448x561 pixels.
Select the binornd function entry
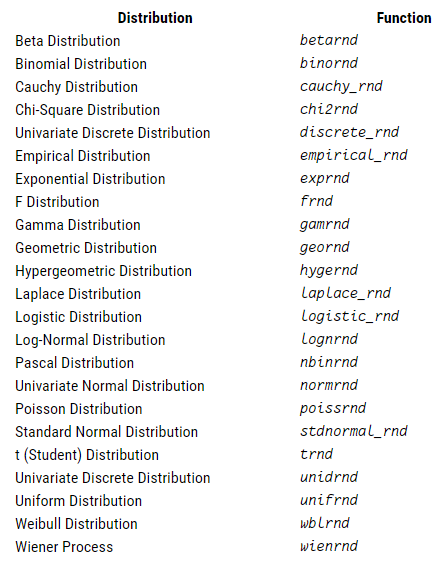[x=328, y=63]
